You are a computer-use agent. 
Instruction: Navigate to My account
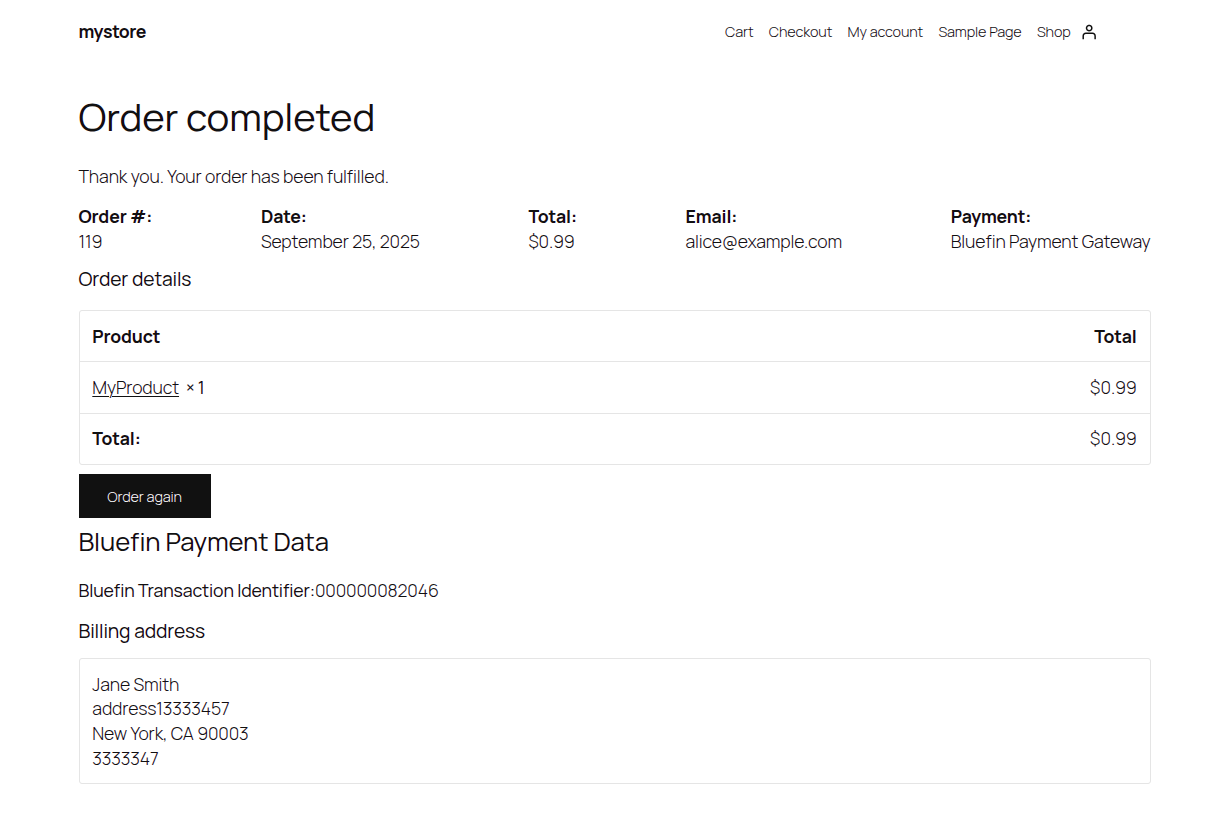pos(884,31)
